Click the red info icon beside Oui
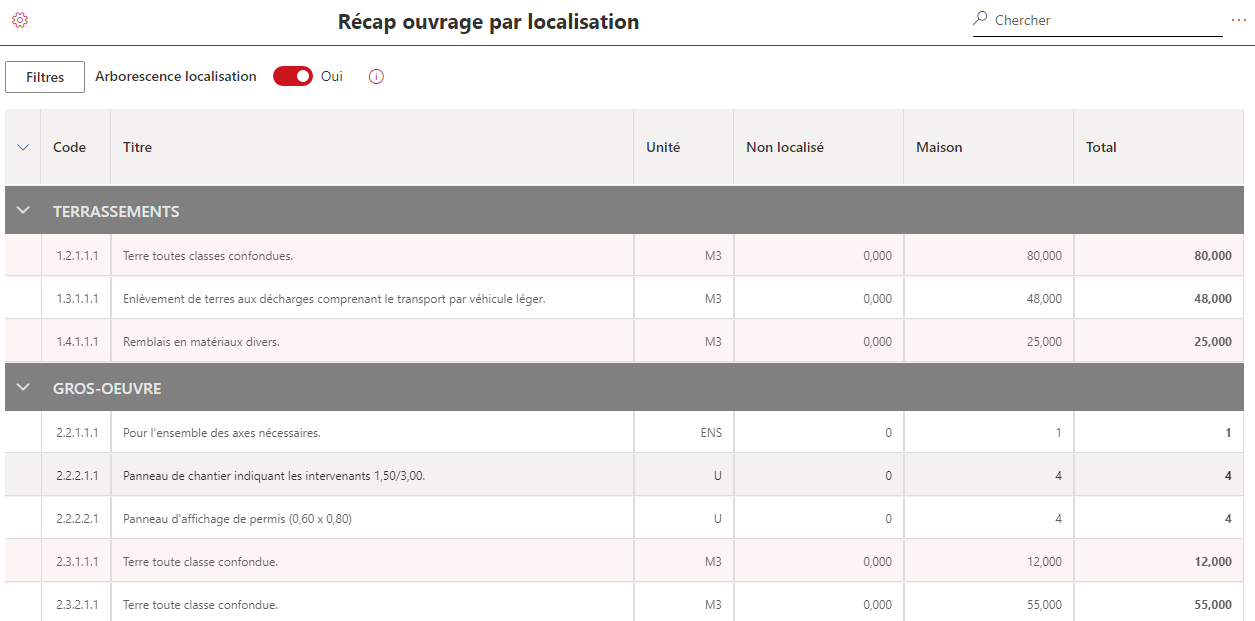This screenshot has width=1255, height=621. point(376,77)
